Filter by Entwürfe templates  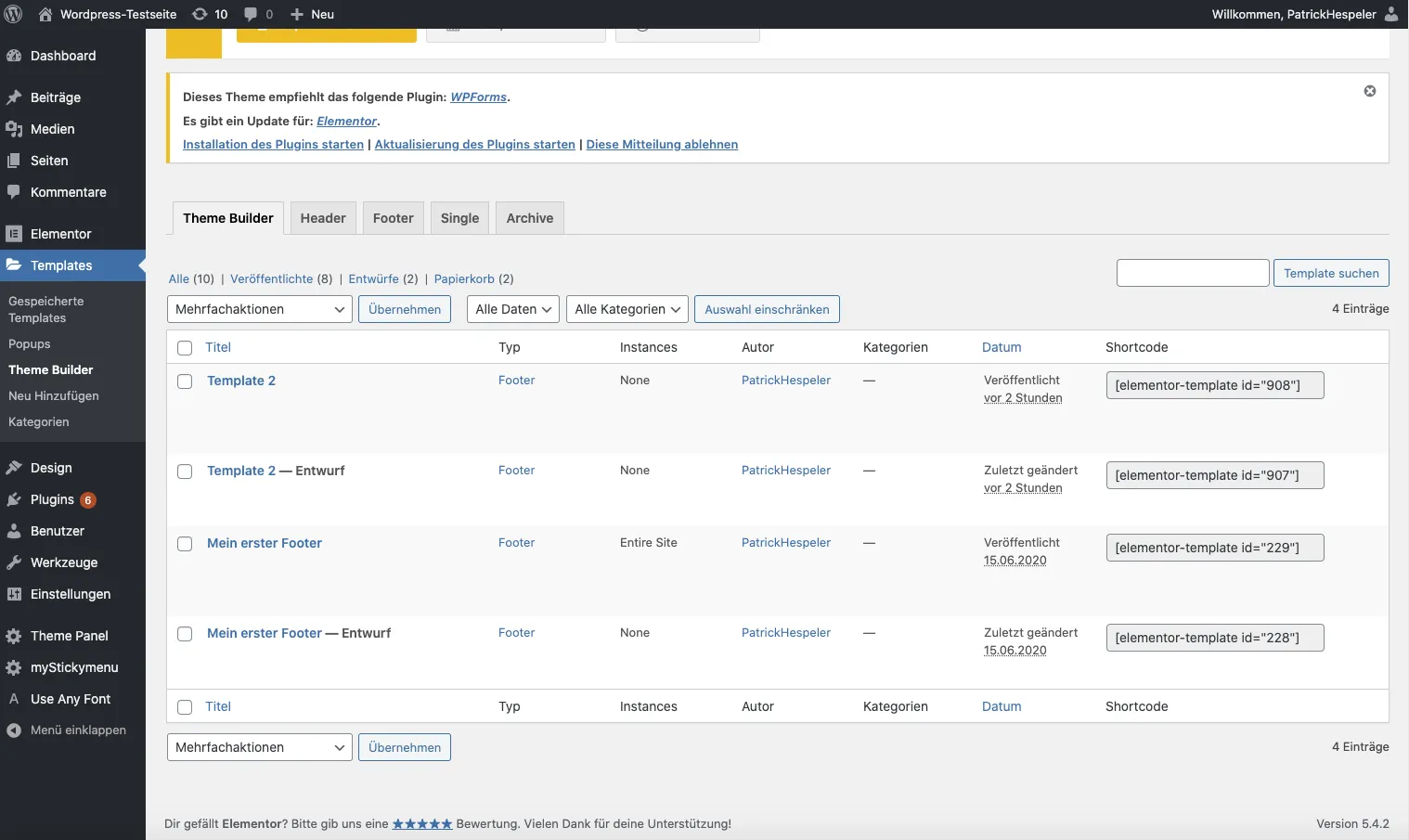pos(374,278)
